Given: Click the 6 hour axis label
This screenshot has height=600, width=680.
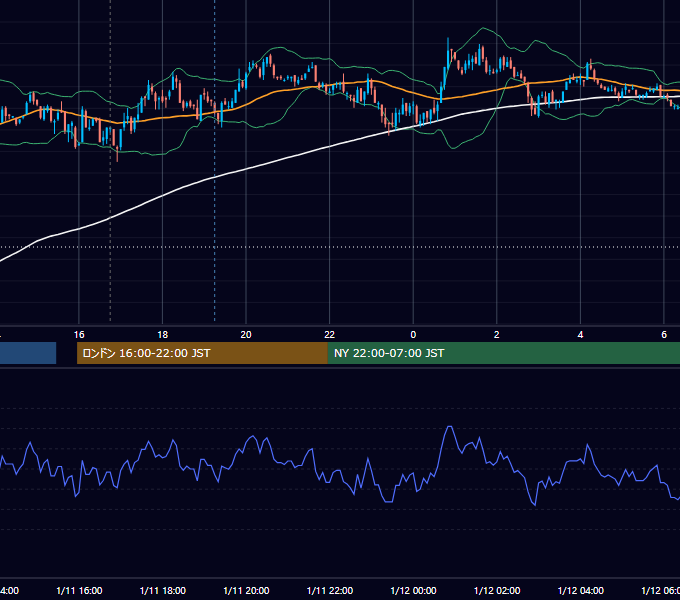Looking at the screenshot, I should (664, 335).
